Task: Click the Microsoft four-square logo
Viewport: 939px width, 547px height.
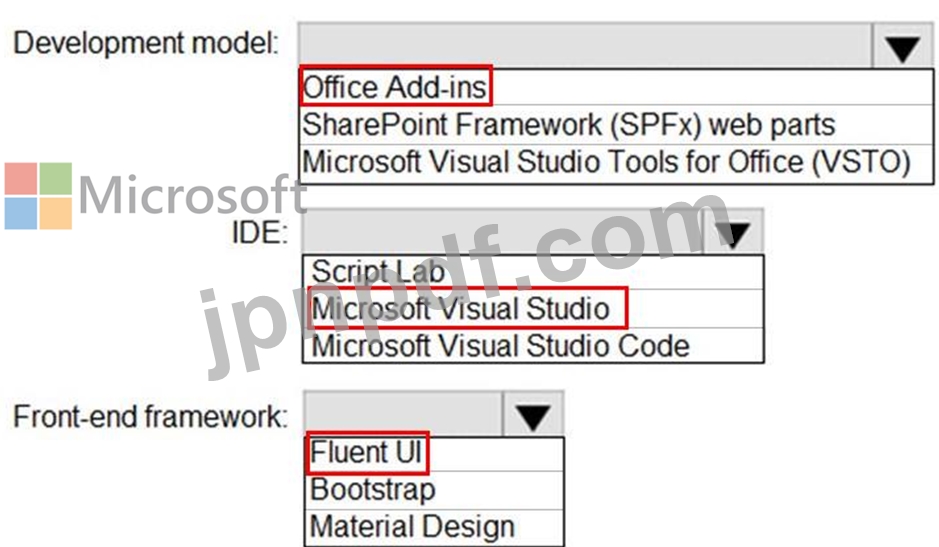Action: click(x=38, y=196)
